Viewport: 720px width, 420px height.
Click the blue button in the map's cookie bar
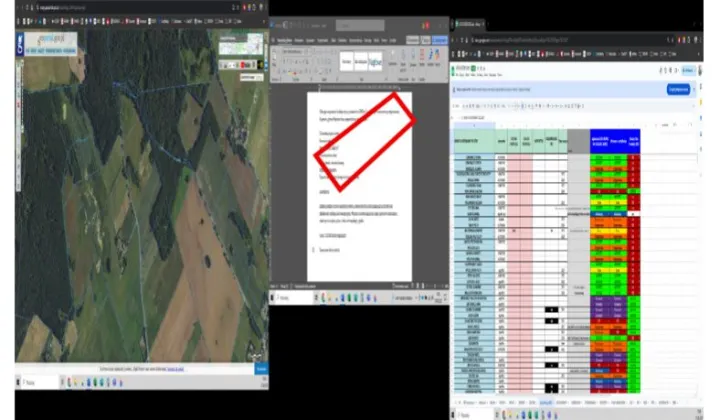pyautogui.click(x=261, y=369)
